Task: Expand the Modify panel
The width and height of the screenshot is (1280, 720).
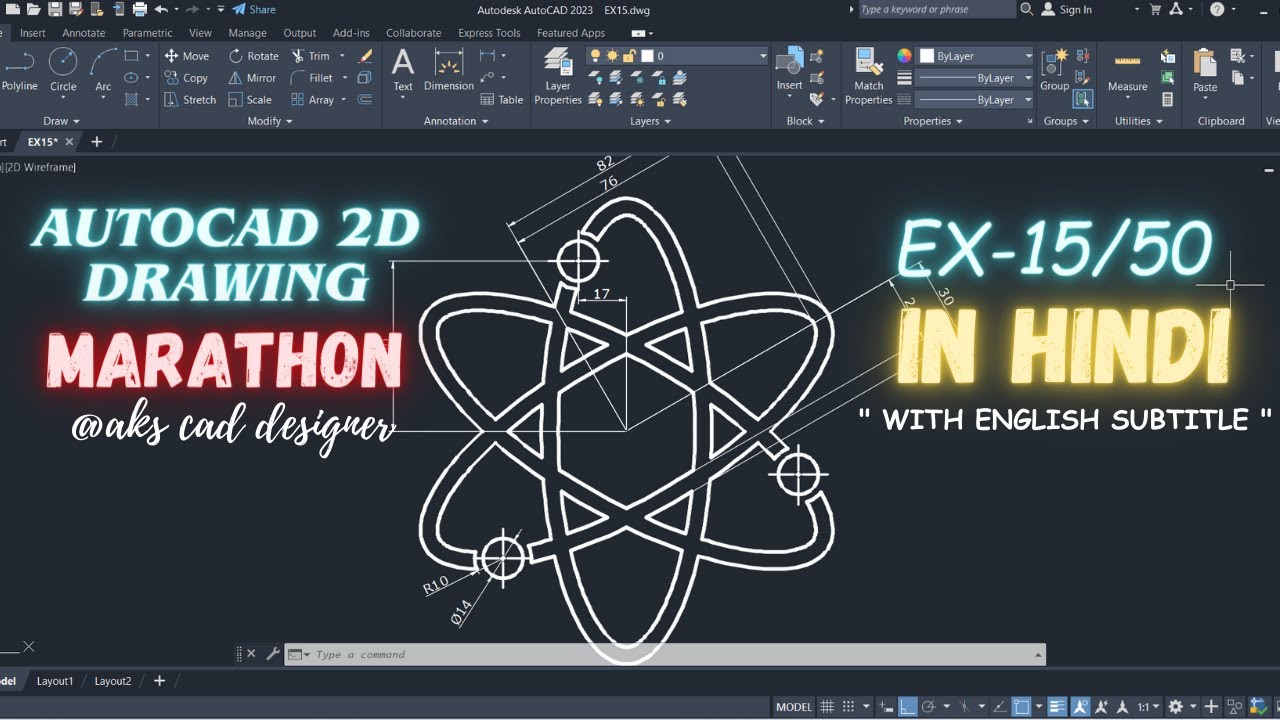Action: click(x=270, y=121)
